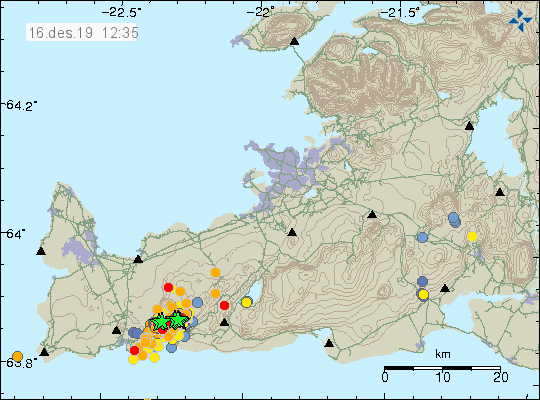
Task: Click the yellow quake dot touching the small lake
Action: [247, 302]
